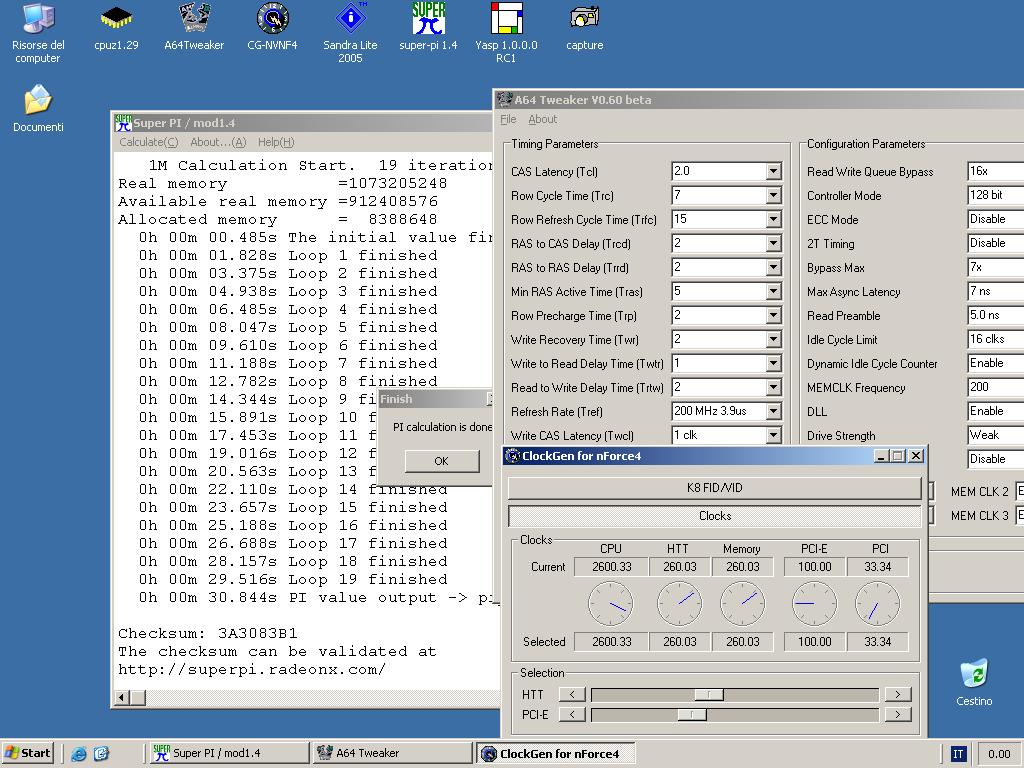Switch to A64 Tweaker taskbar button

click(x=392, y=753)
